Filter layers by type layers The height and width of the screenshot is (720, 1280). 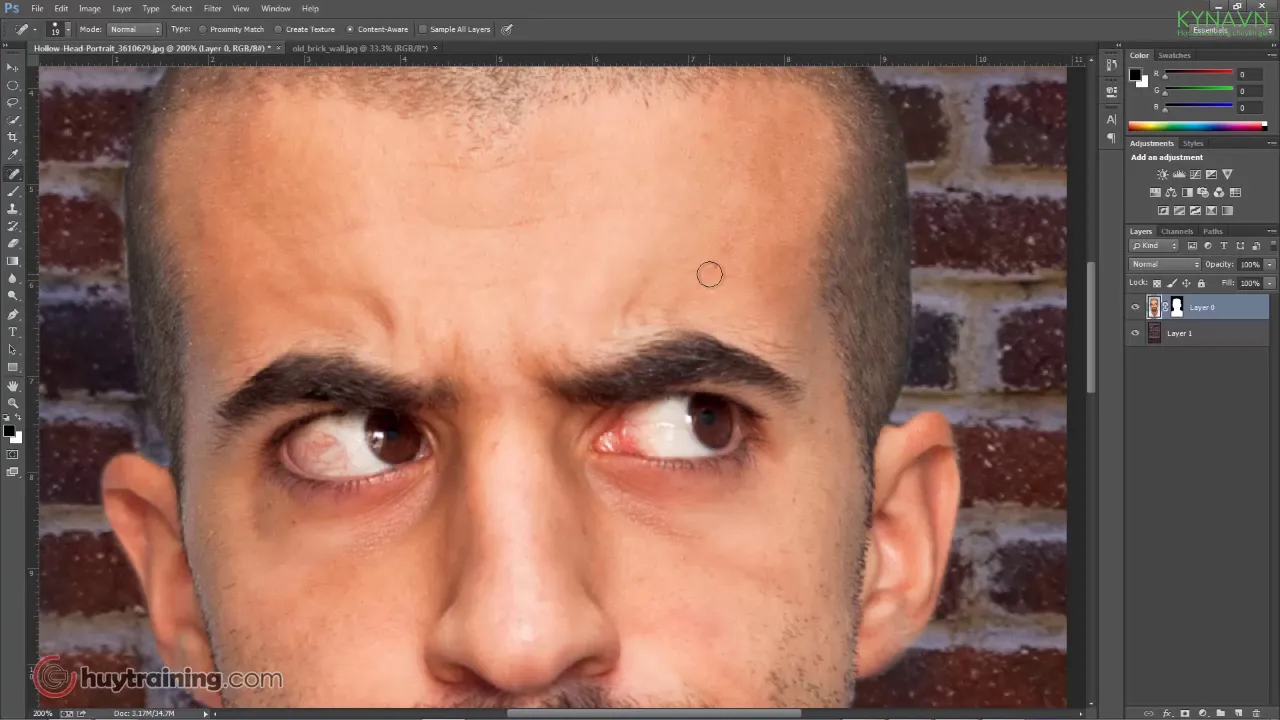pos(1224,246)
